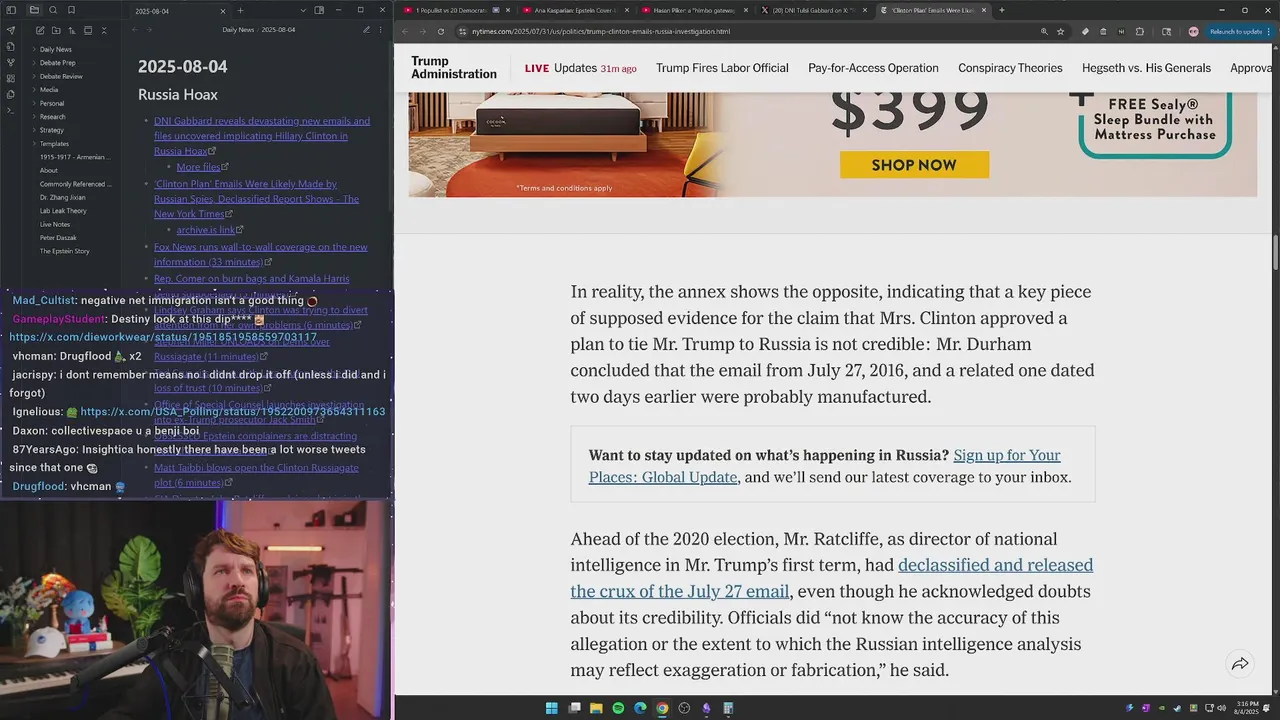Open 'declassified and released the crux' link
The width and height of the screenshot is (1280, 720).
coord(832,578)
